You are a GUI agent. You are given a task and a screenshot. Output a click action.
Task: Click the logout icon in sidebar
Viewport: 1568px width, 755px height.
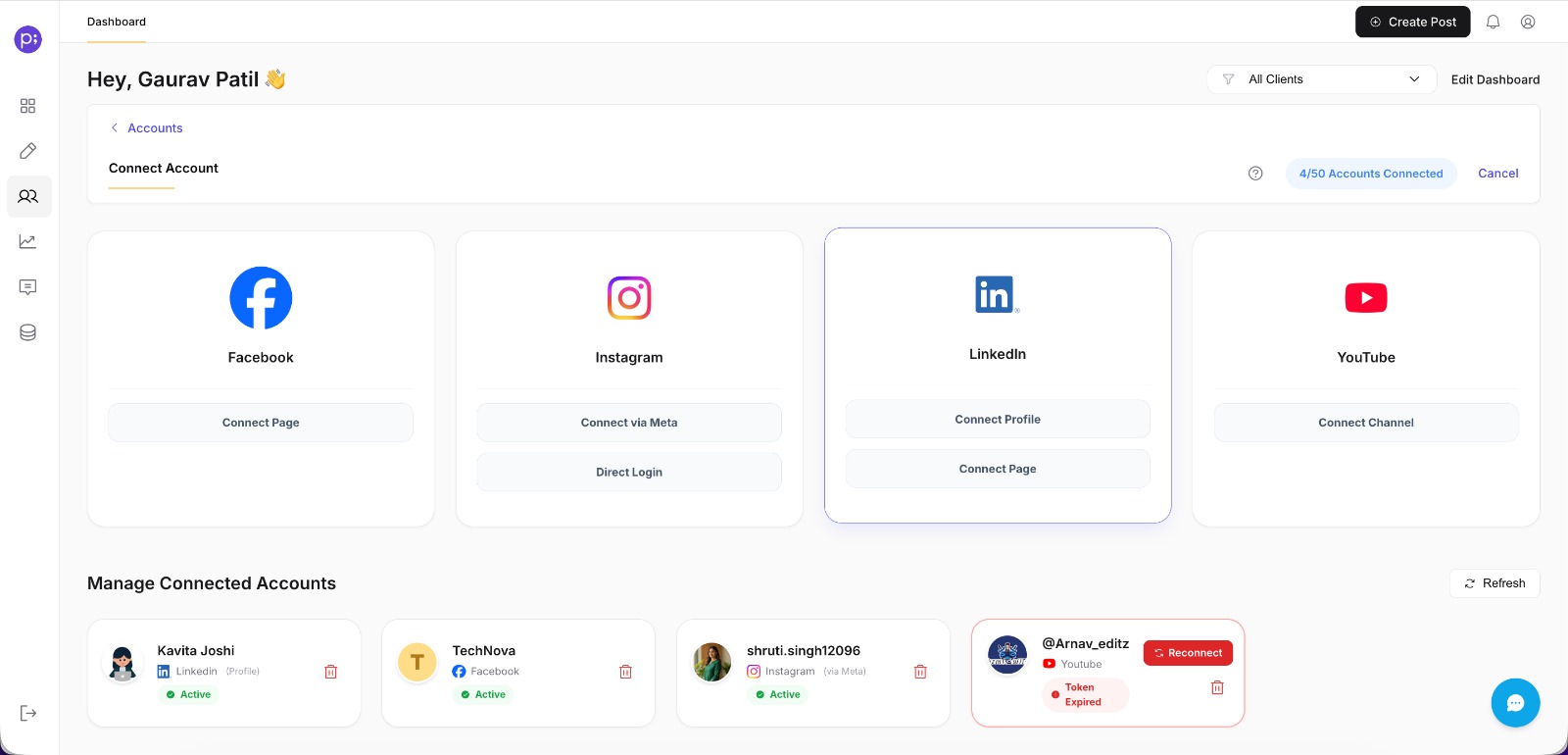(x=27, y=713)
